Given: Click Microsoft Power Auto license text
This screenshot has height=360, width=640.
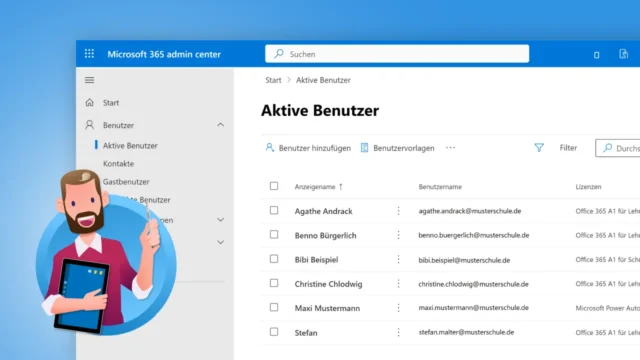Looking at the screenshot, I should [607, 308].
